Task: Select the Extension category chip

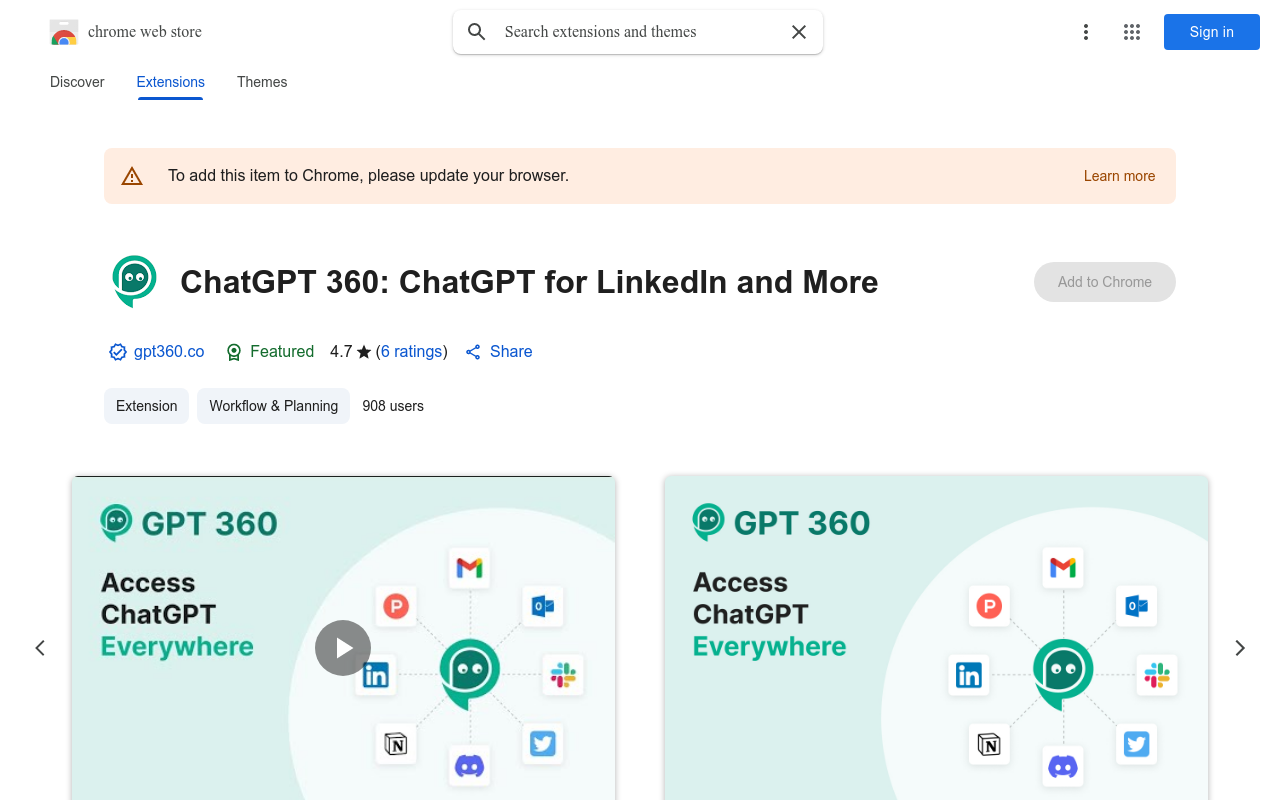Action: [x=146, y=406]
